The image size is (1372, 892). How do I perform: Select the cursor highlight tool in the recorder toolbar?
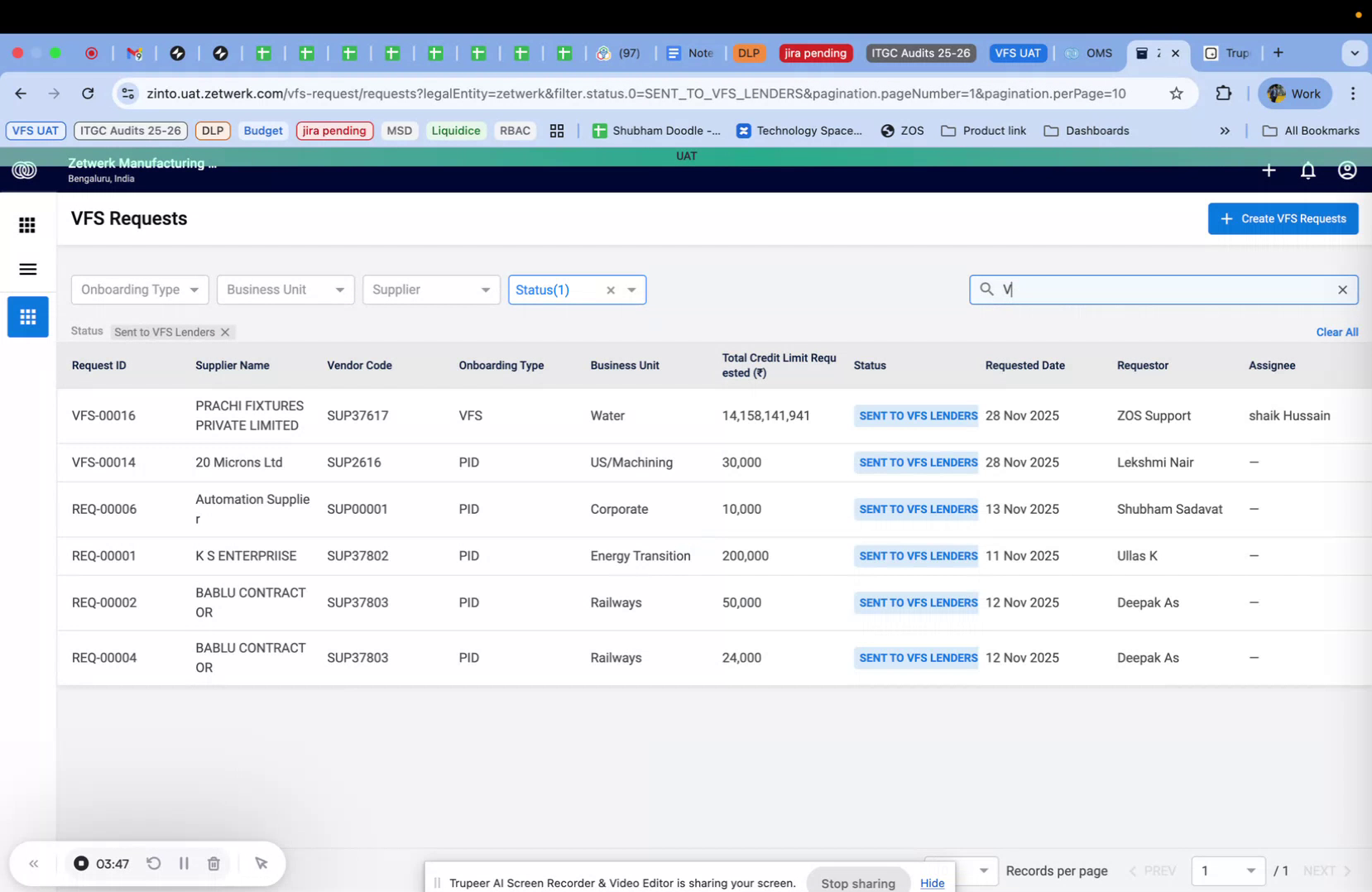[x=261, y=863]
